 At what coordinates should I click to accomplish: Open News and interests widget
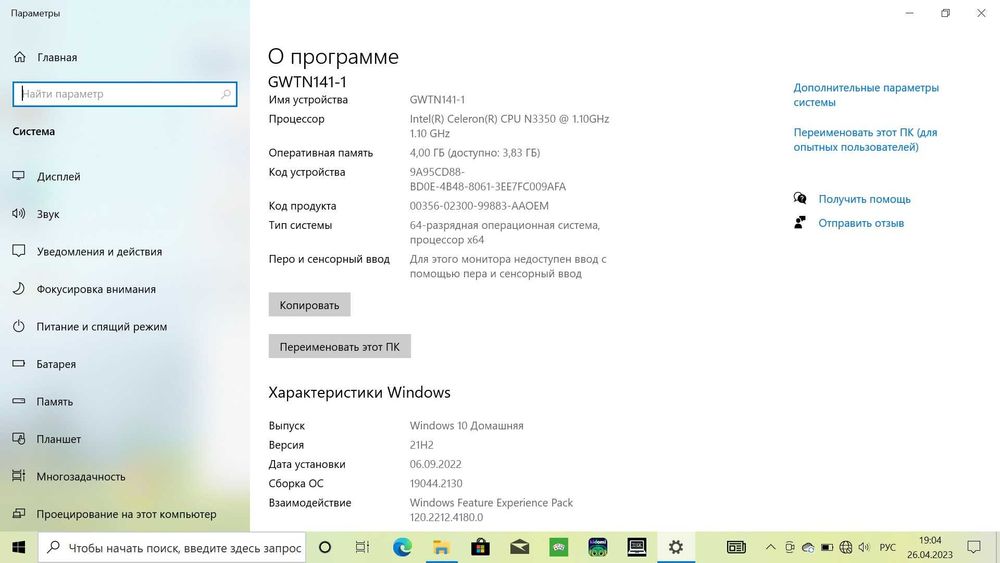click(x=736, y=547)
